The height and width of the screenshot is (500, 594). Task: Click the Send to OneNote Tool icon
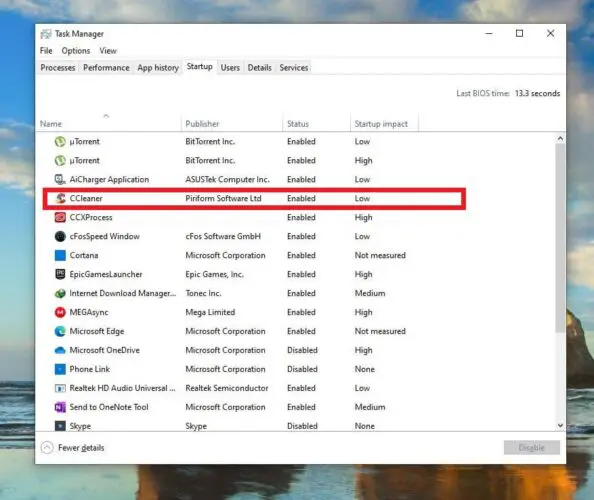pyautogui.click(x=60, y=407)
